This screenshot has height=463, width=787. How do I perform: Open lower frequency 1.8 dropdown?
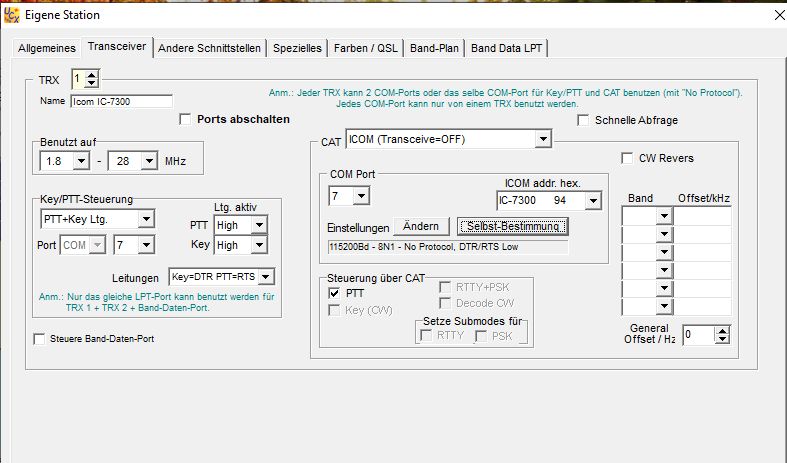(x=81, y=162)
